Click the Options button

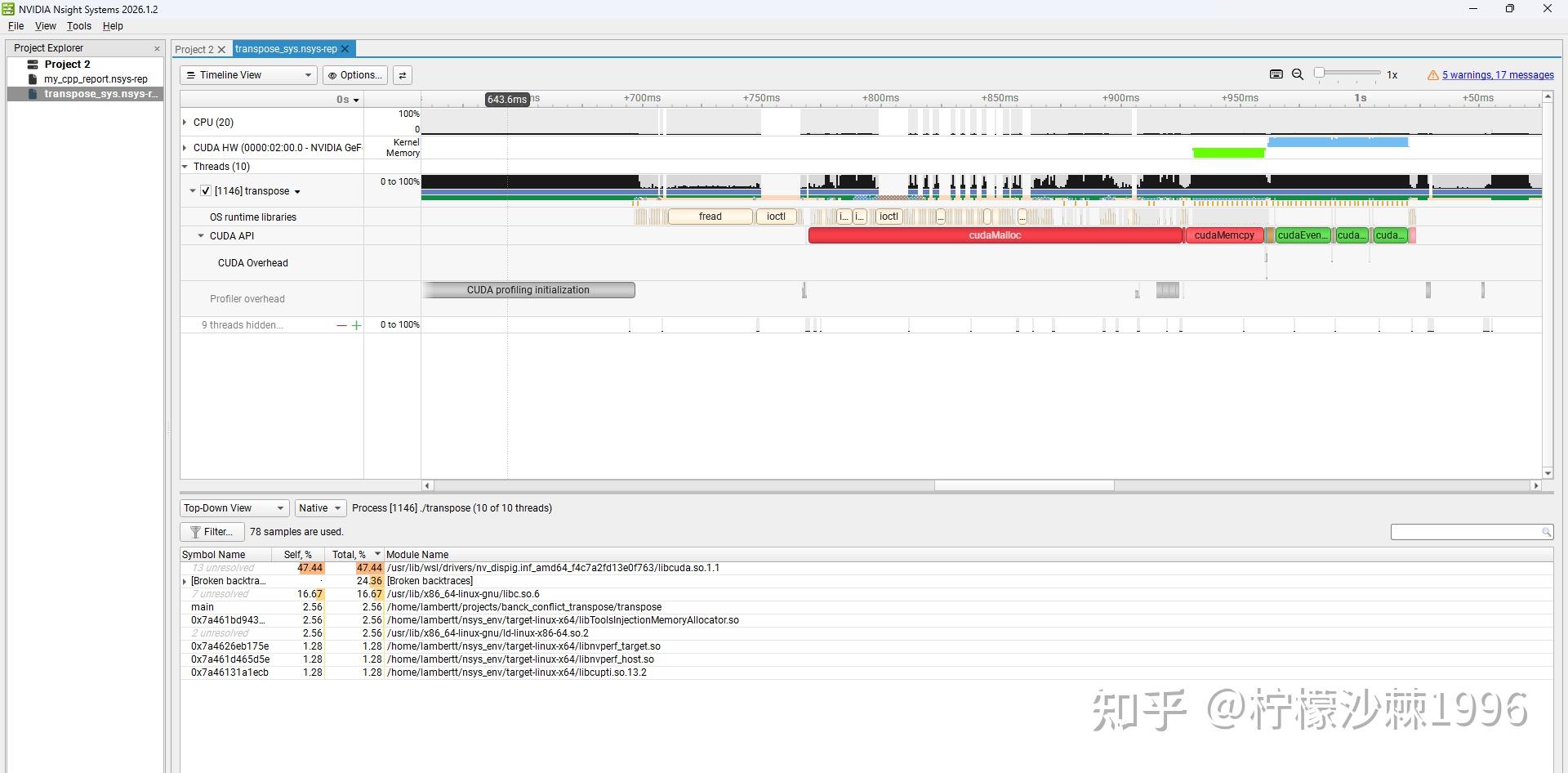pyautogui.click(x=355, y=75)
